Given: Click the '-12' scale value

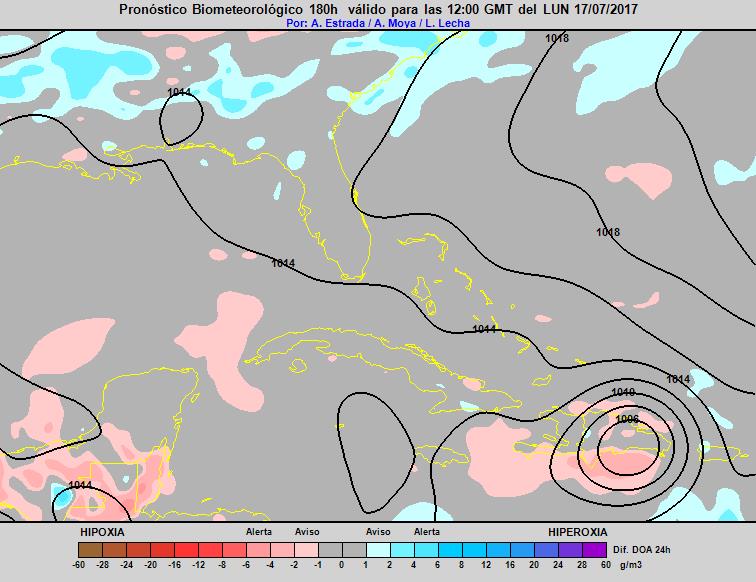Looking at the screenshot, I should [199, 565].
